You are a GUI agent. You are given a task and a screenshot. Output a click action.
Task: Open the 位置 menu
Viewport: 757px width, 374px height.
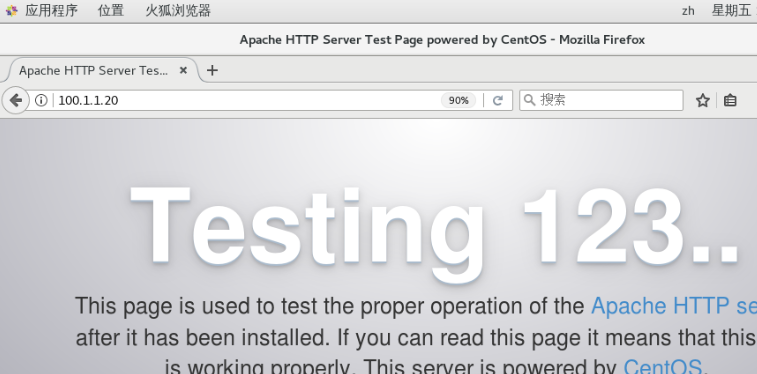[x=111, y=11]
